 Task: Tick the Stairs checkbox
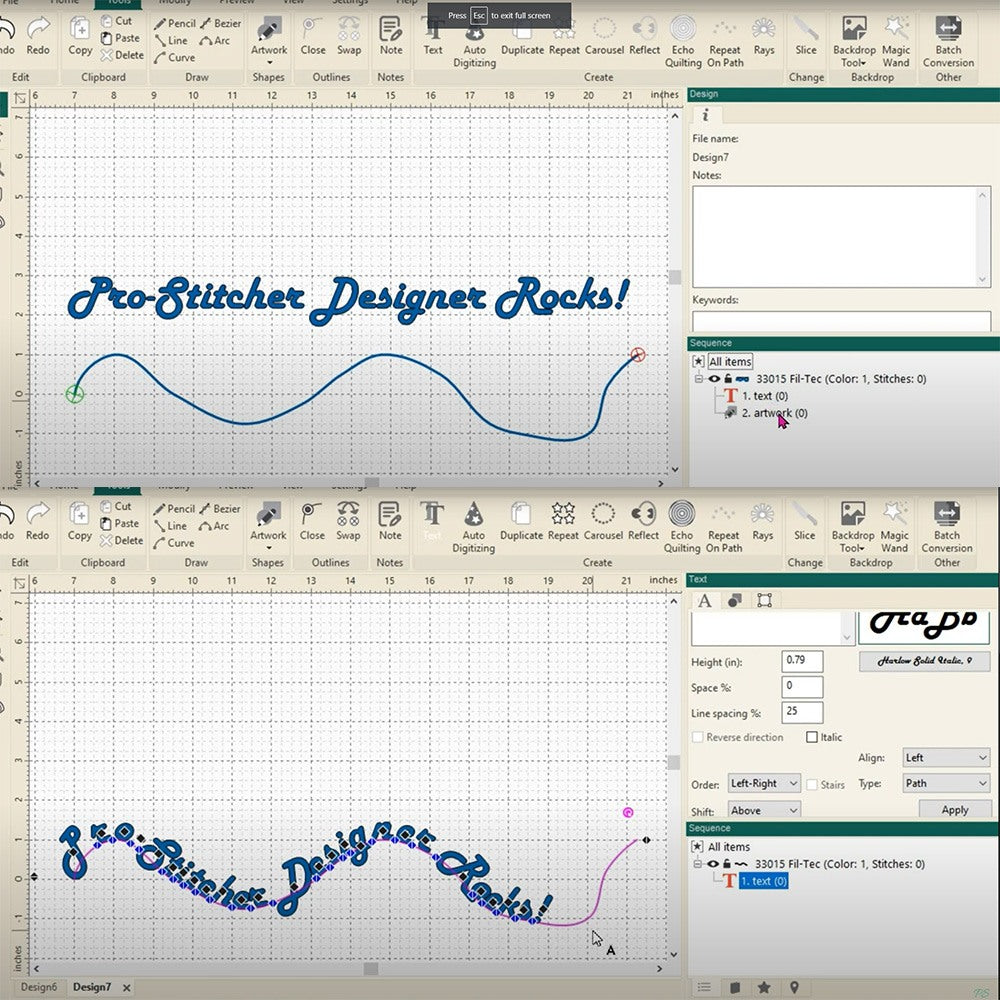(x=812, y=785)
